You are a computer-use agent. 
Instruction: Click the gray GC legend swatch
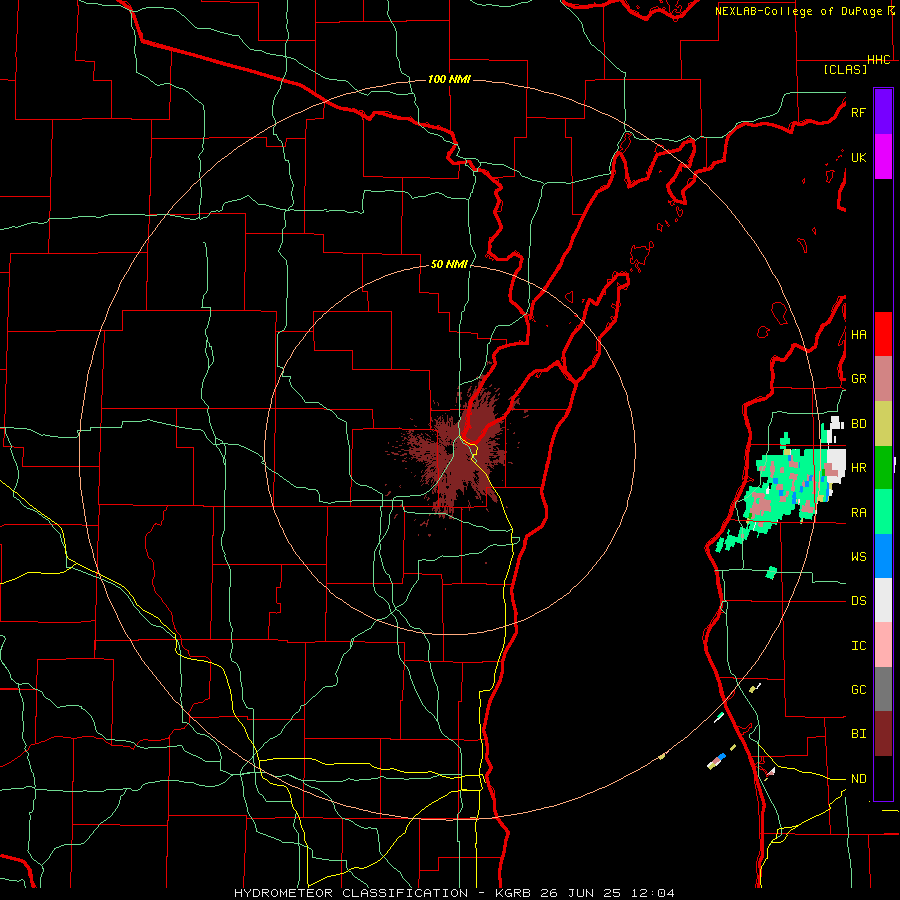point(883,689)
